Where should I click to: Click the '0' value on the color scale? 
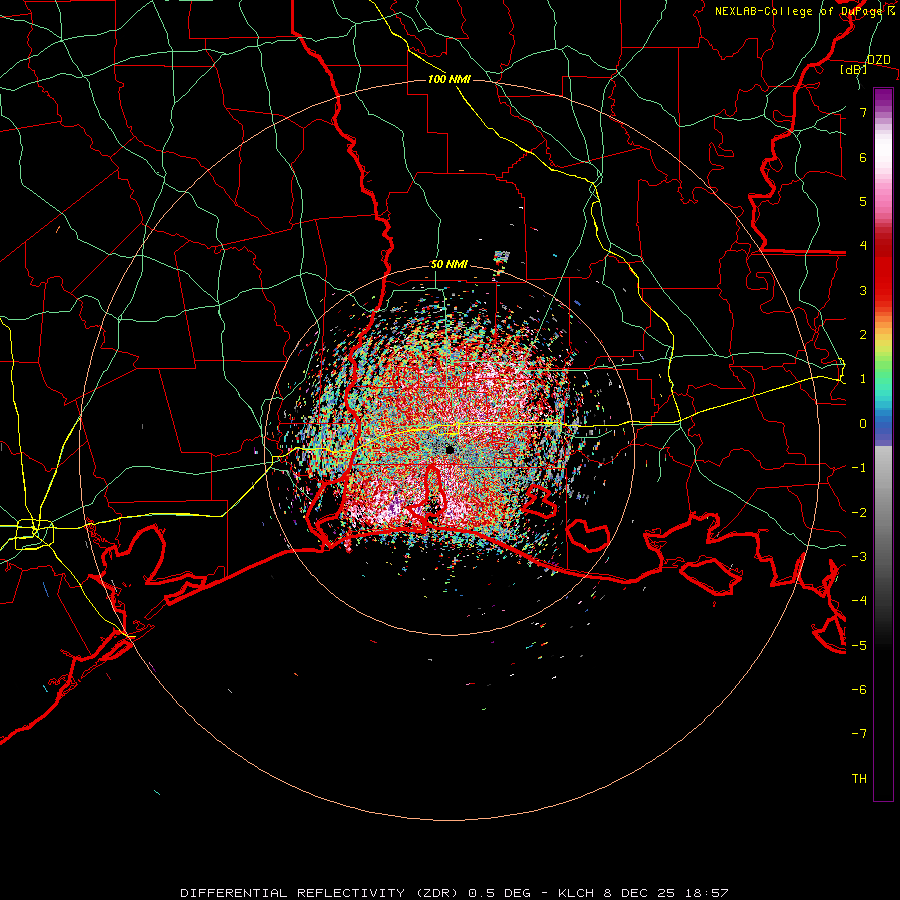tap(863, 424)
